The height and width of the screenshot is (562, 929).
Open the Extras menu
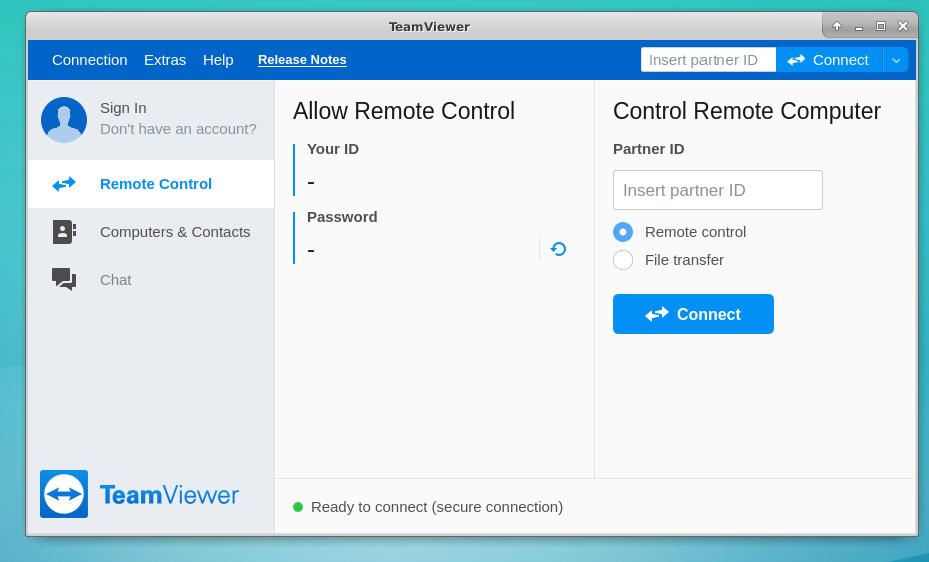tap(165, 60)
